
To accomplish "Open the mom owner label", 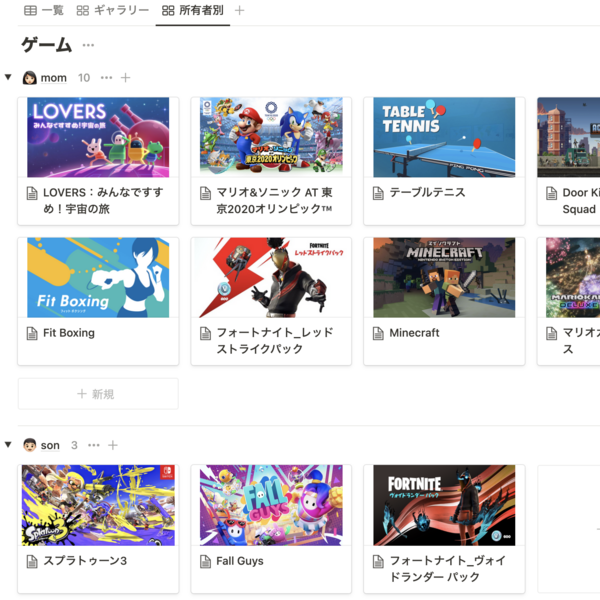I will click(54, 78).
